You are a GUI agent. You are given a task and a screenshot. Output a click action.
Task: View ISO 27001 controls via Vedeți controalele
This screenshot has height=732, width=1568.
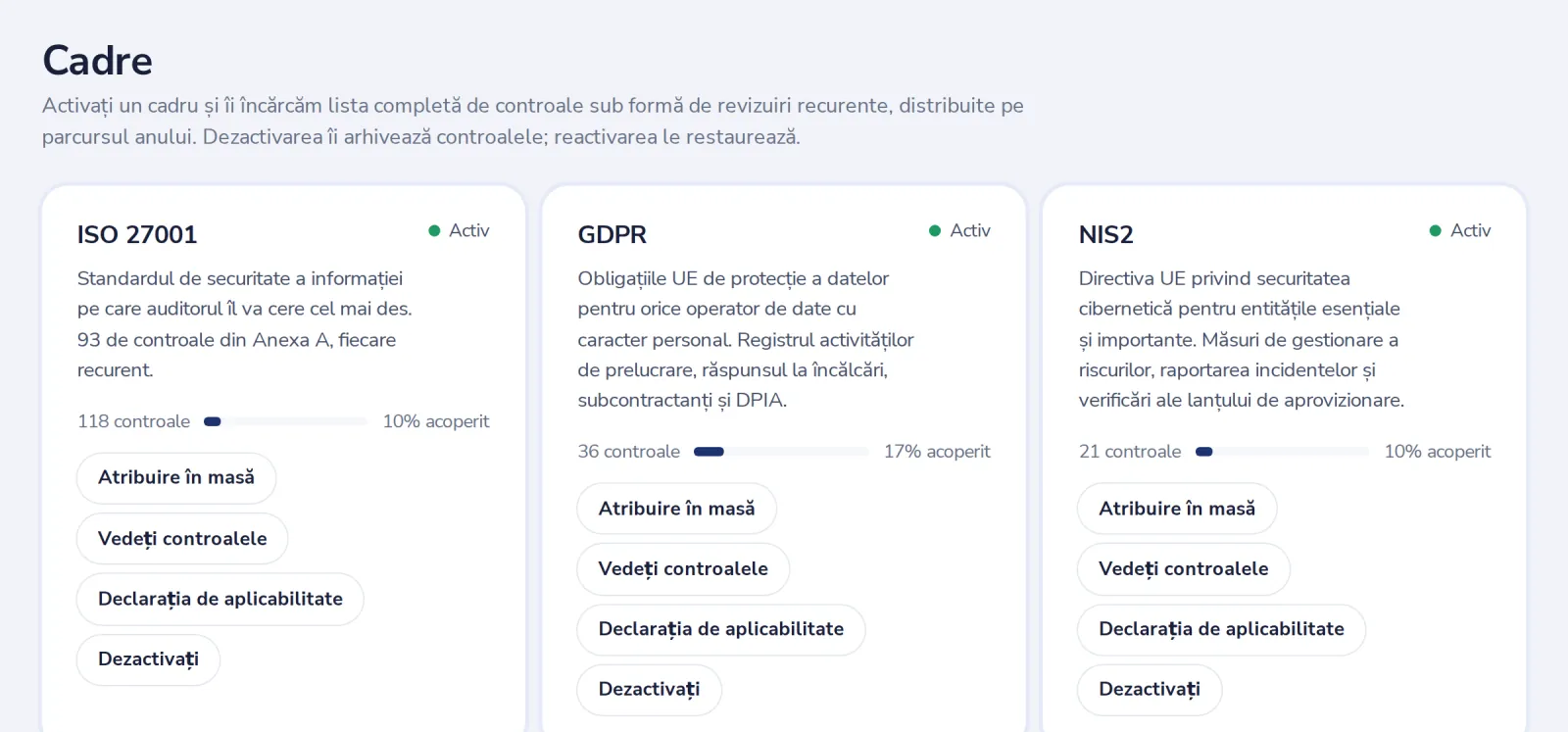182,539
